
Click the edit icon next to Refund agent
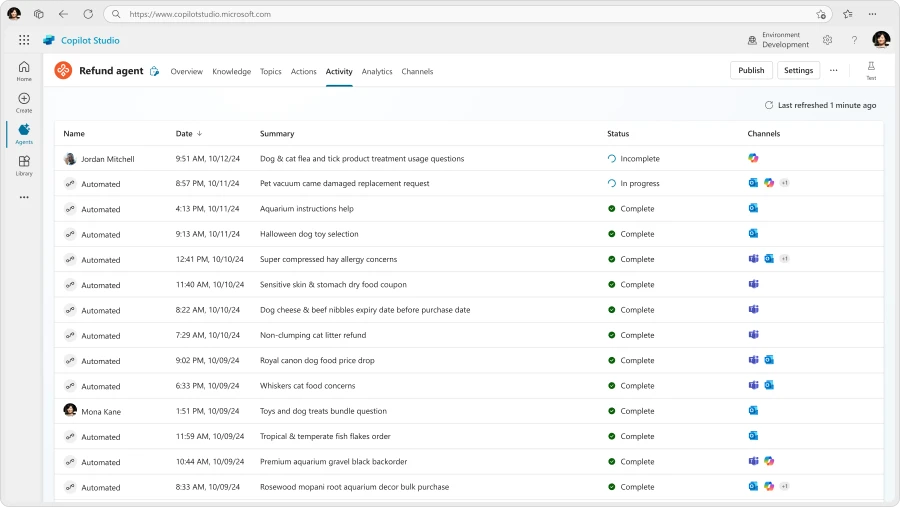pos(154,71)
